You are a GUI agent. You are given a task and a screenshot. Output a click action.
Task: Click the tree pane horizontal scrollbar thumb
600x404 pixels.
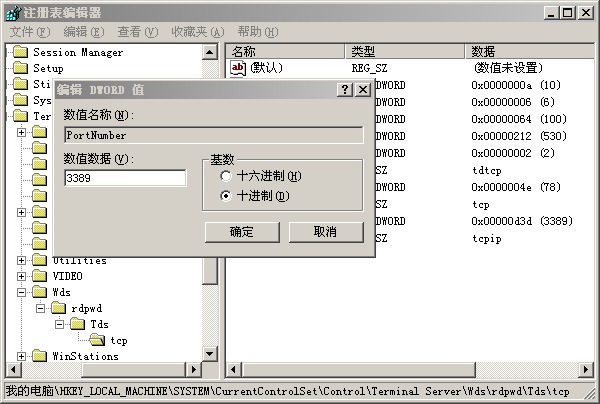[x=134, y=370]
